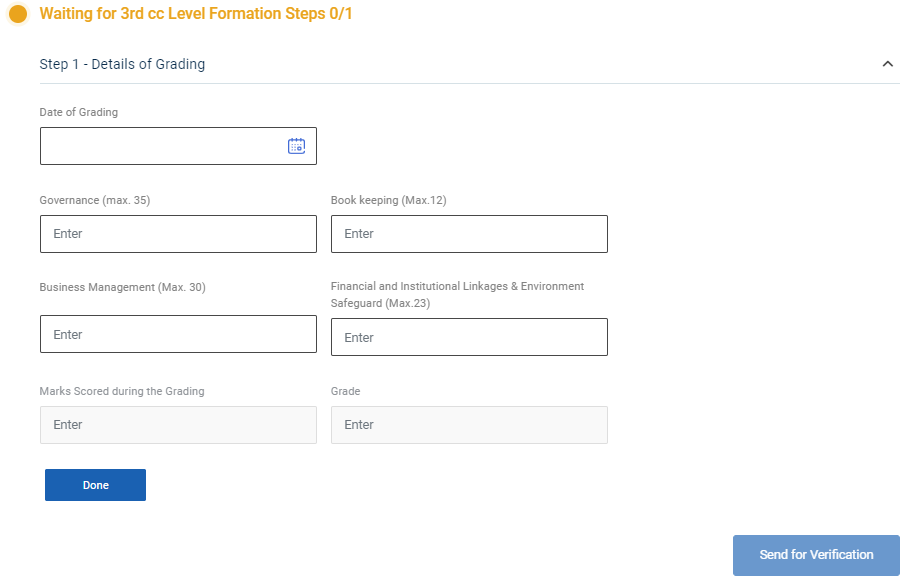
Task: Collapse the Step 1 section chevron
Action: [x=887, y=64]
